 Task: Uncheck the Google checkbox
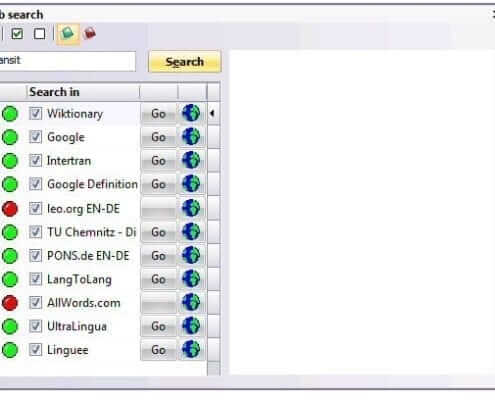(35, 137)
